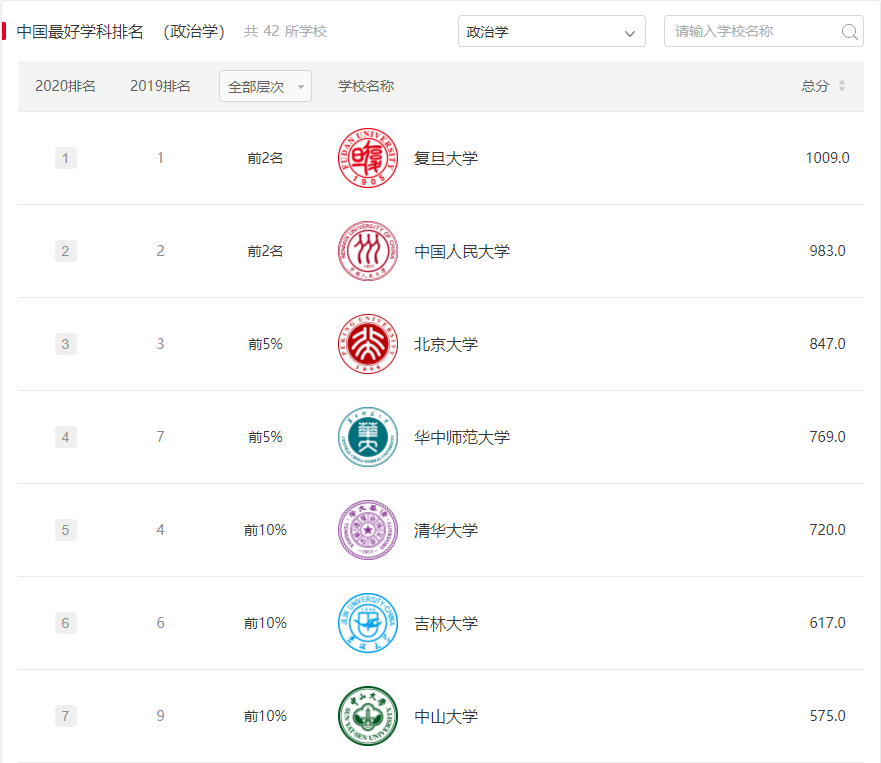Image resolution: width=881 pixels, height=763 pixels.
Task: Click the Fudan University logo
Action: click(367, 158)
